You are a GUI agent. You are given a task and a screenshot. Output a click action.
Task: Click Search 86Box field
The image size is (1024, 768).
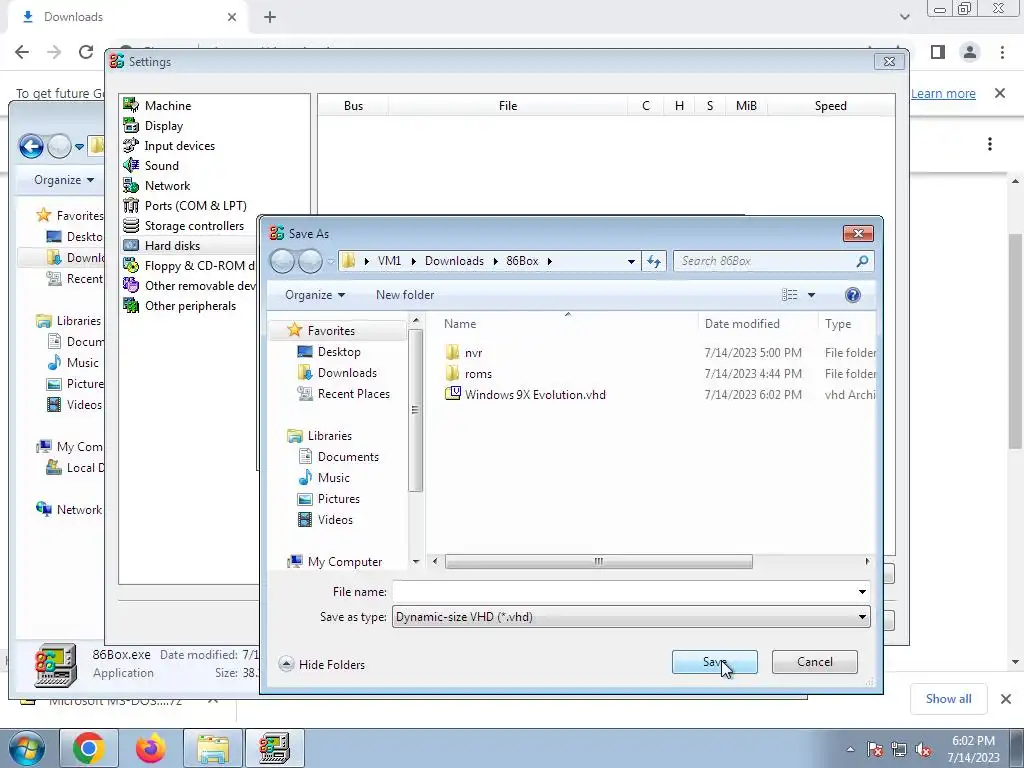click(773, 261)
